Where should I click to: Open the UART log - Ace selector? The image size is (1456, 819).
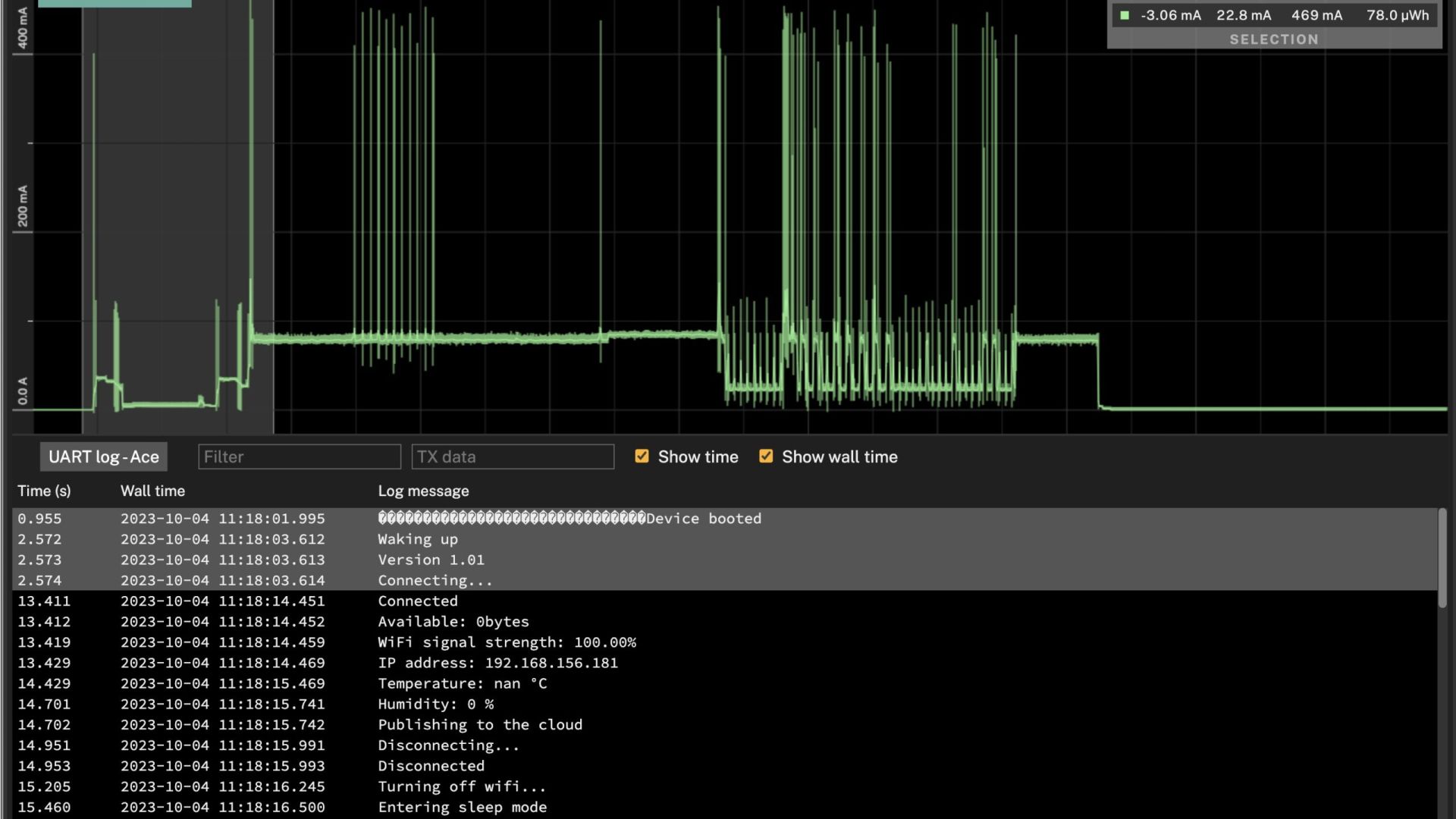point(104,457)
